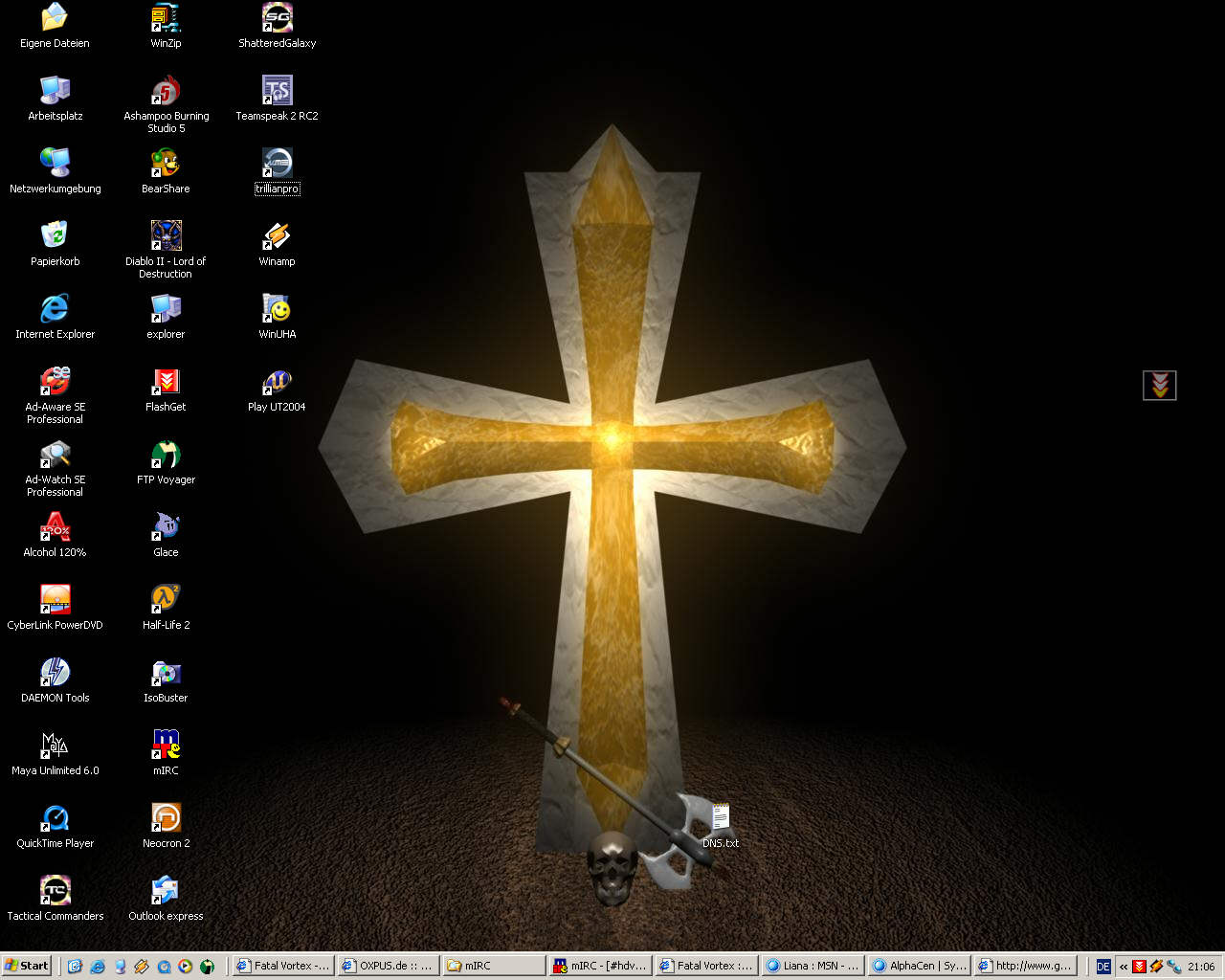Switch to the OXPUS.de taskbar window
The image size is (1225, 980).
(388, 966)
